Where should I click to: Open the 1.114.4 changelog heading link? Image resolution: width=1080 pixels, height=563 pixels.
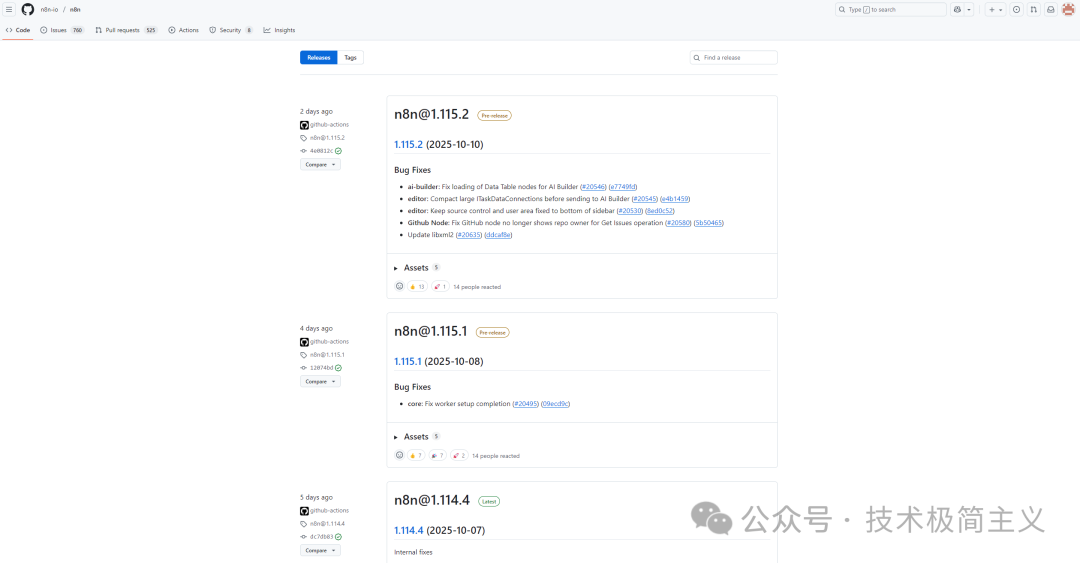click(408, 531)
